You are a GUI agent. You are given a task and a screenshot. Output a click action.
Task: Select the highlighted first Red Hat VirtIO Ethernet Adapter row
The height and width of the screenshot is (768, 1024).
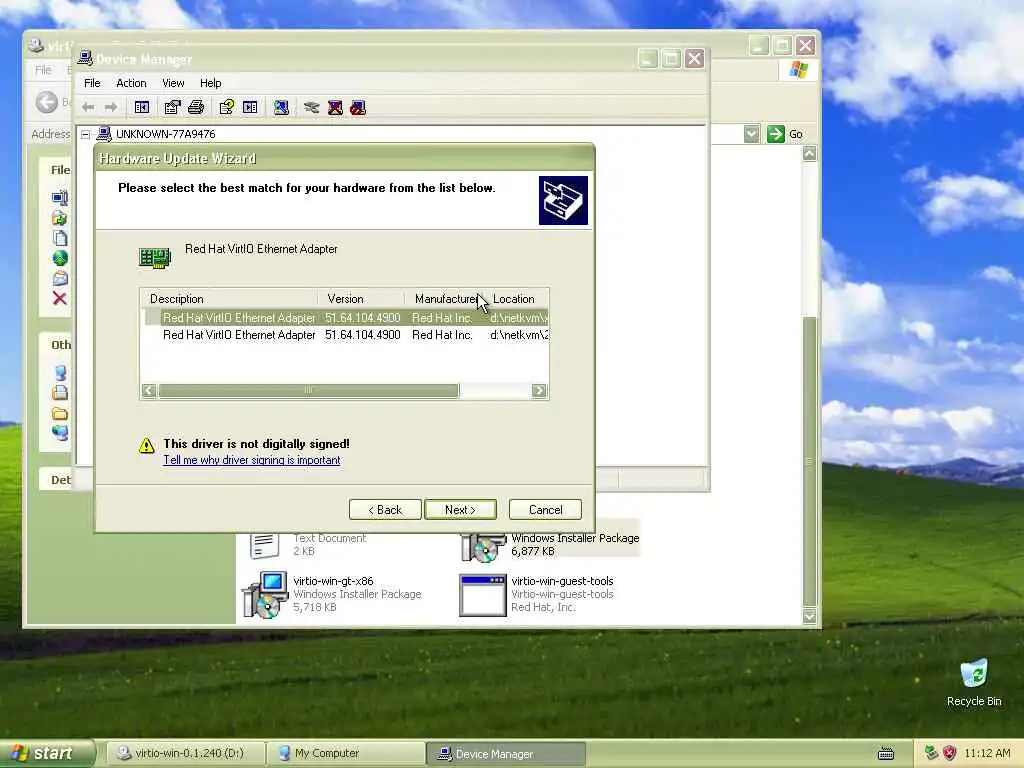click(x=346, y=317)
